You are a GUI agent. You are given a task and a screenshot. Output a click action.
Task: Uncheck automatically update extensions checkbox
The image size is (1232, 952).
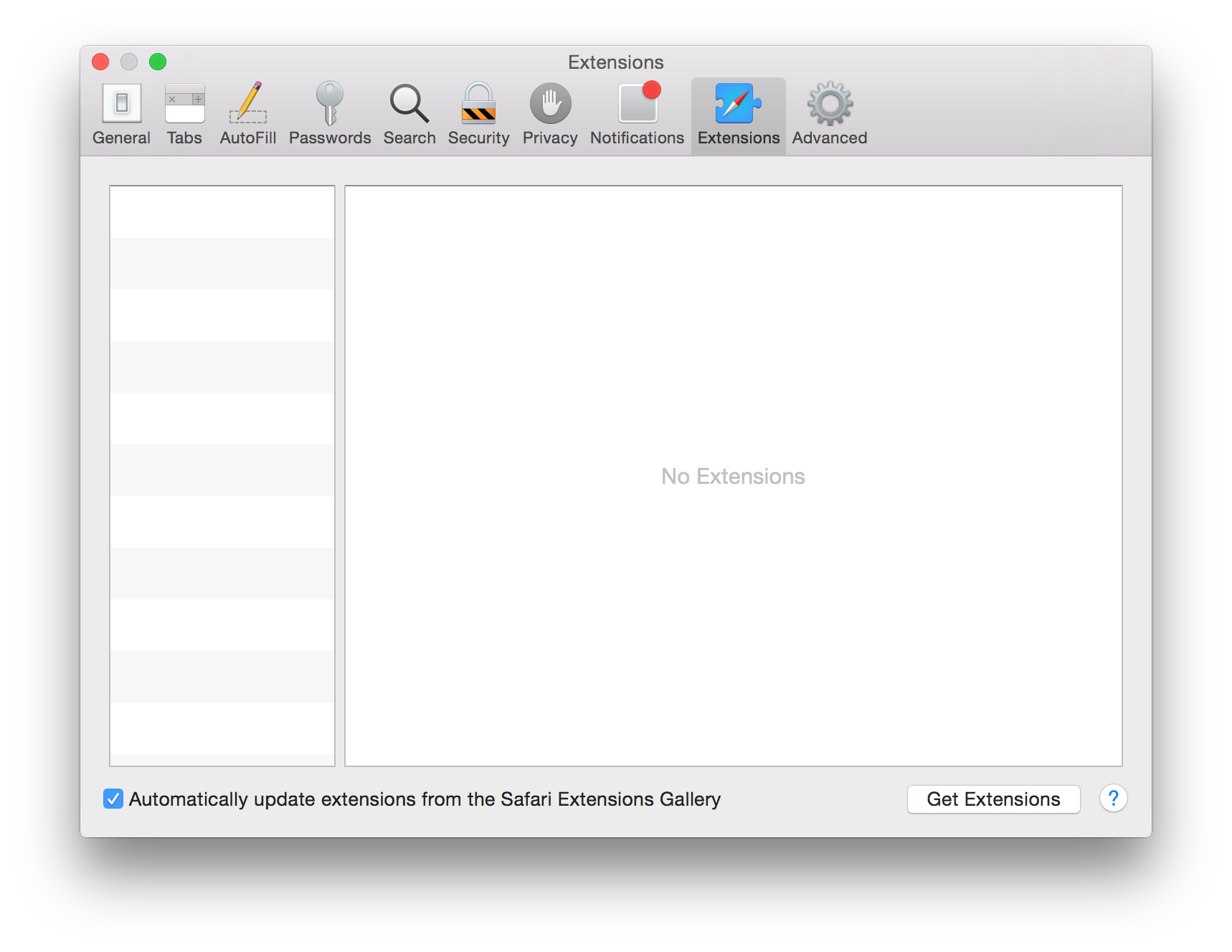(x=113, y=799)
